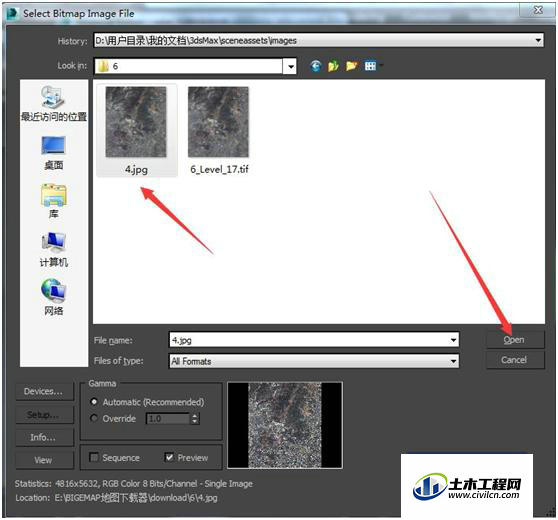Select the 6_Level_17.tif thumbnail
This screenshot has height=520, width=558.
(219, 122)
